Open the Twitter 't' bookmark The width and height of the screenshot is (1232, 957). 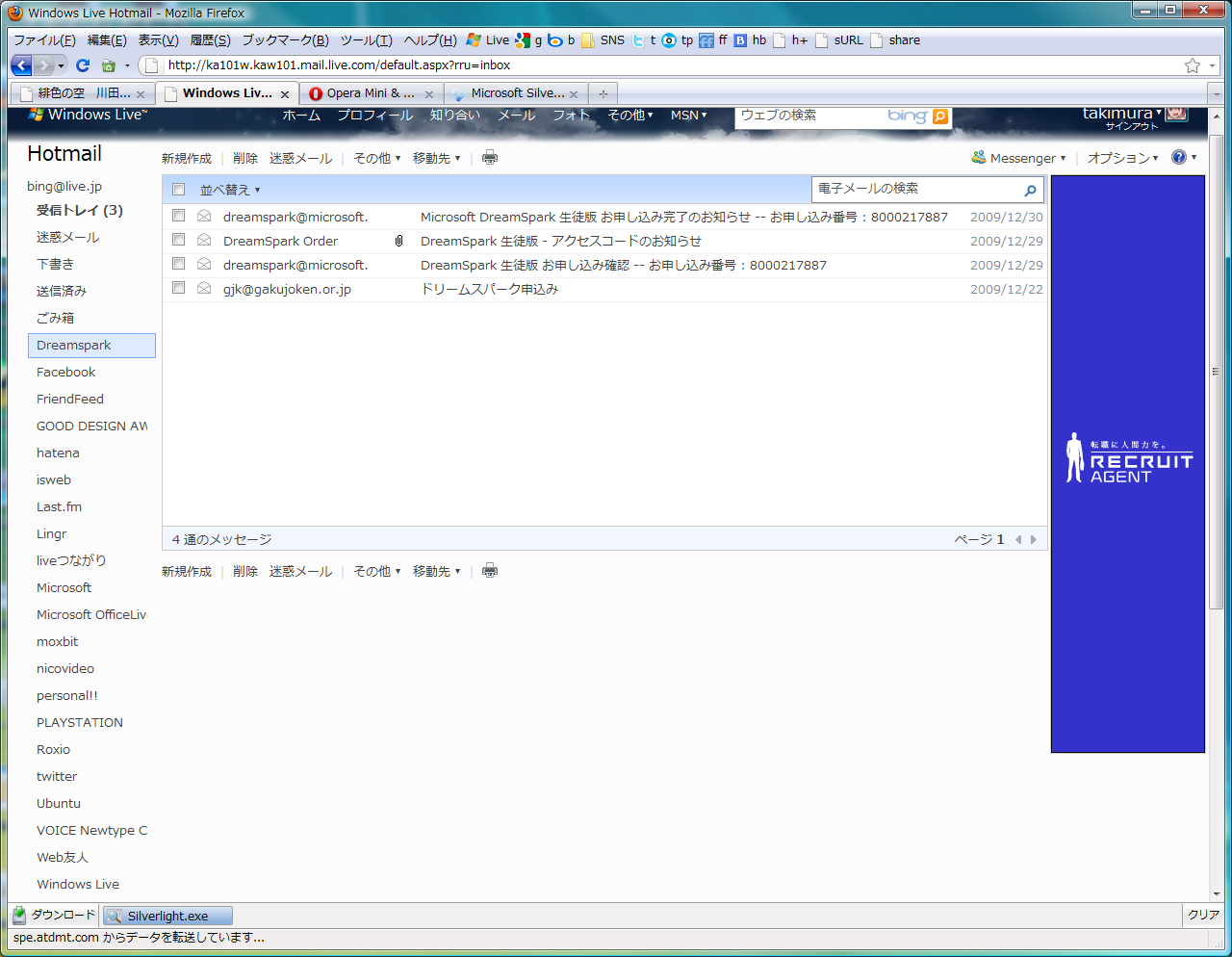644,40
